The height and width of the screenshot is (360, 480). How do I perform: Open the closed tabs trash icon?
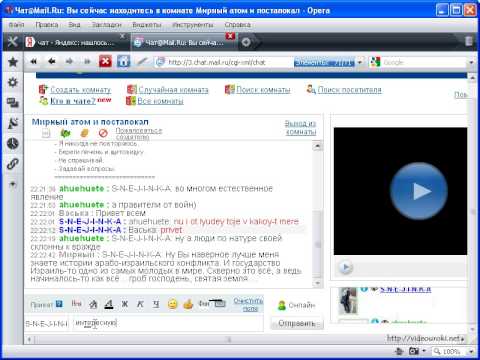pos(469,41)
